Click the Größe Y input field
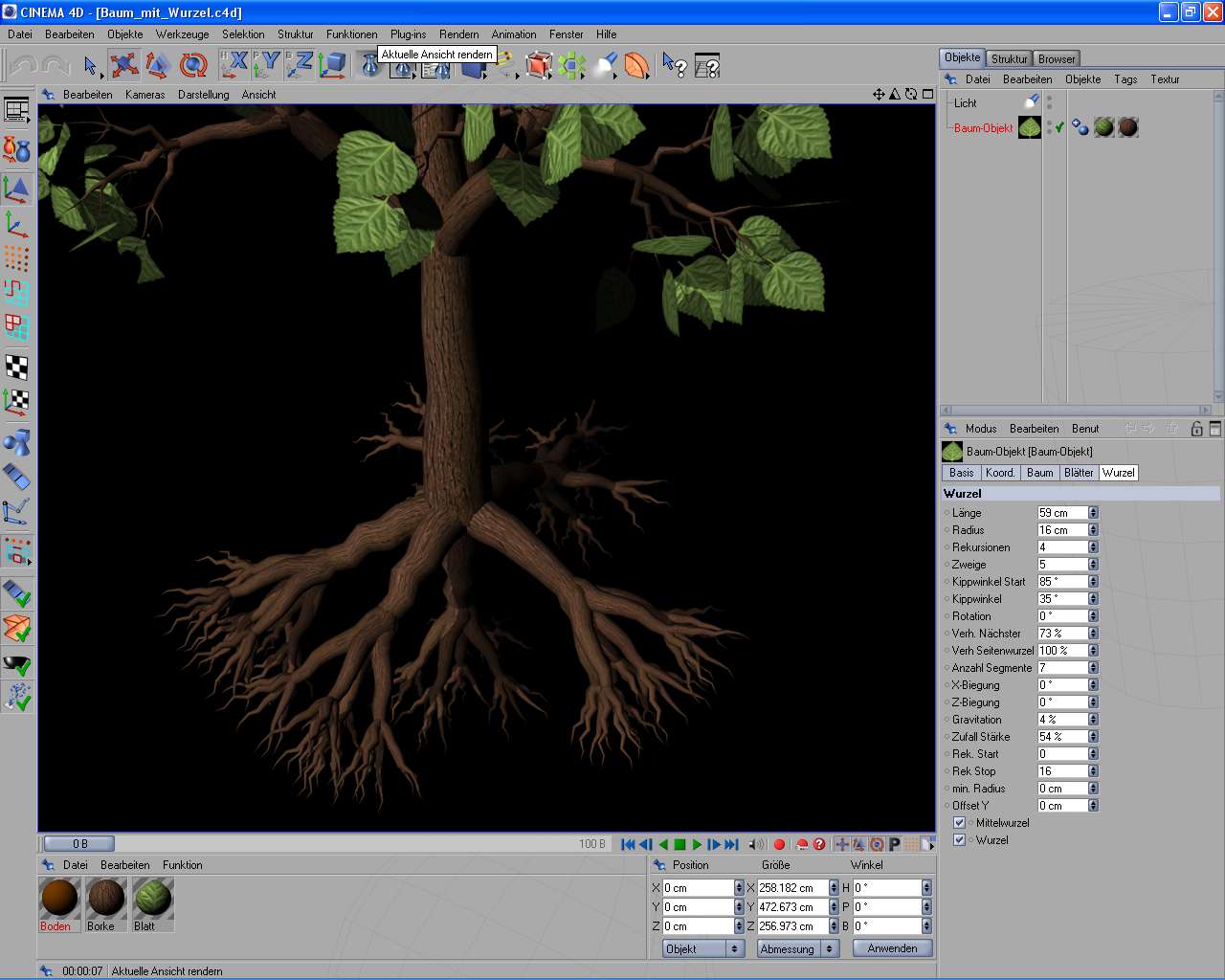 (792, 907)
